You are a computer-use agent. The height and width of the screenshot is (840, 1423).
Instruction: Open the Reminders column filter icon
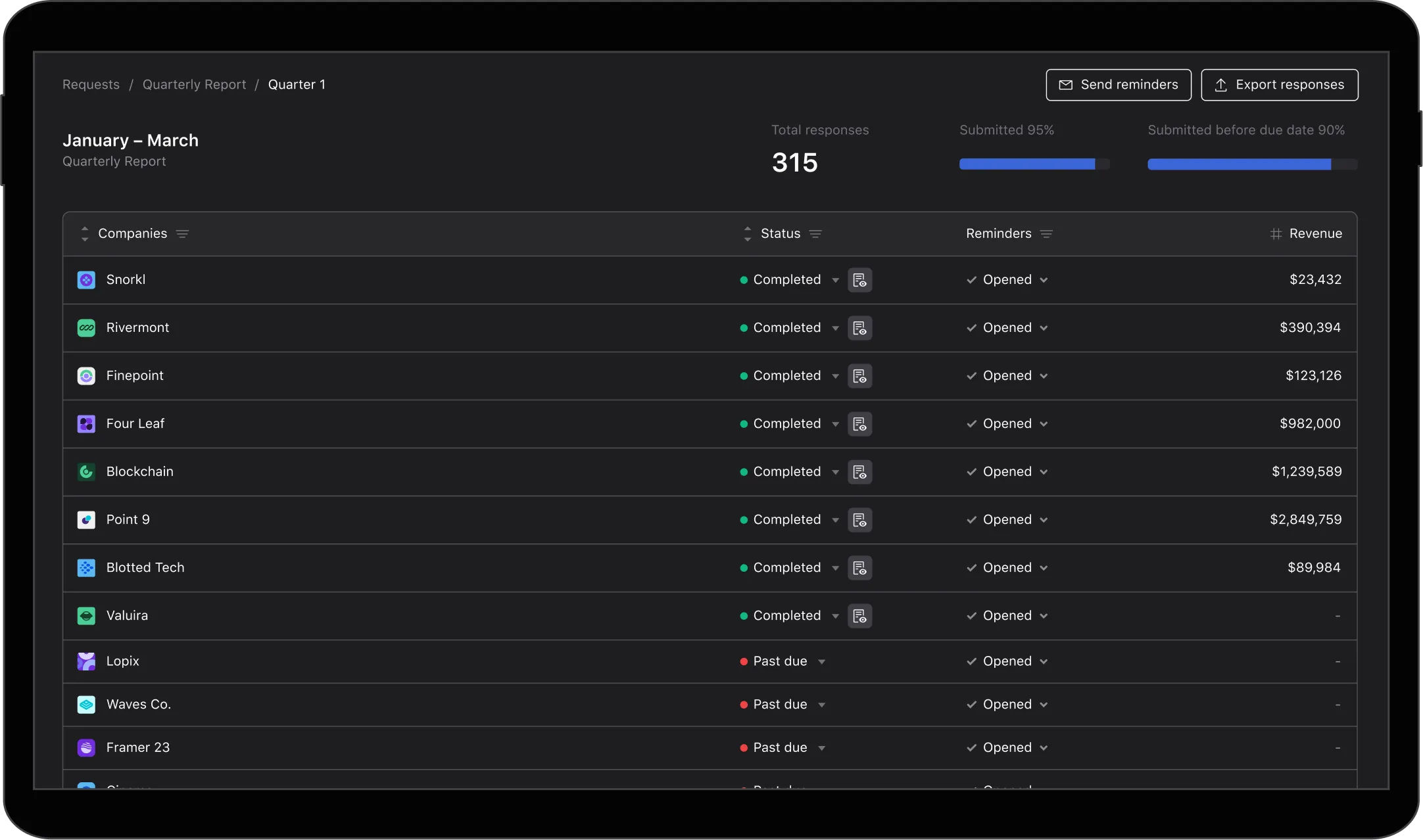point(1046,234)
